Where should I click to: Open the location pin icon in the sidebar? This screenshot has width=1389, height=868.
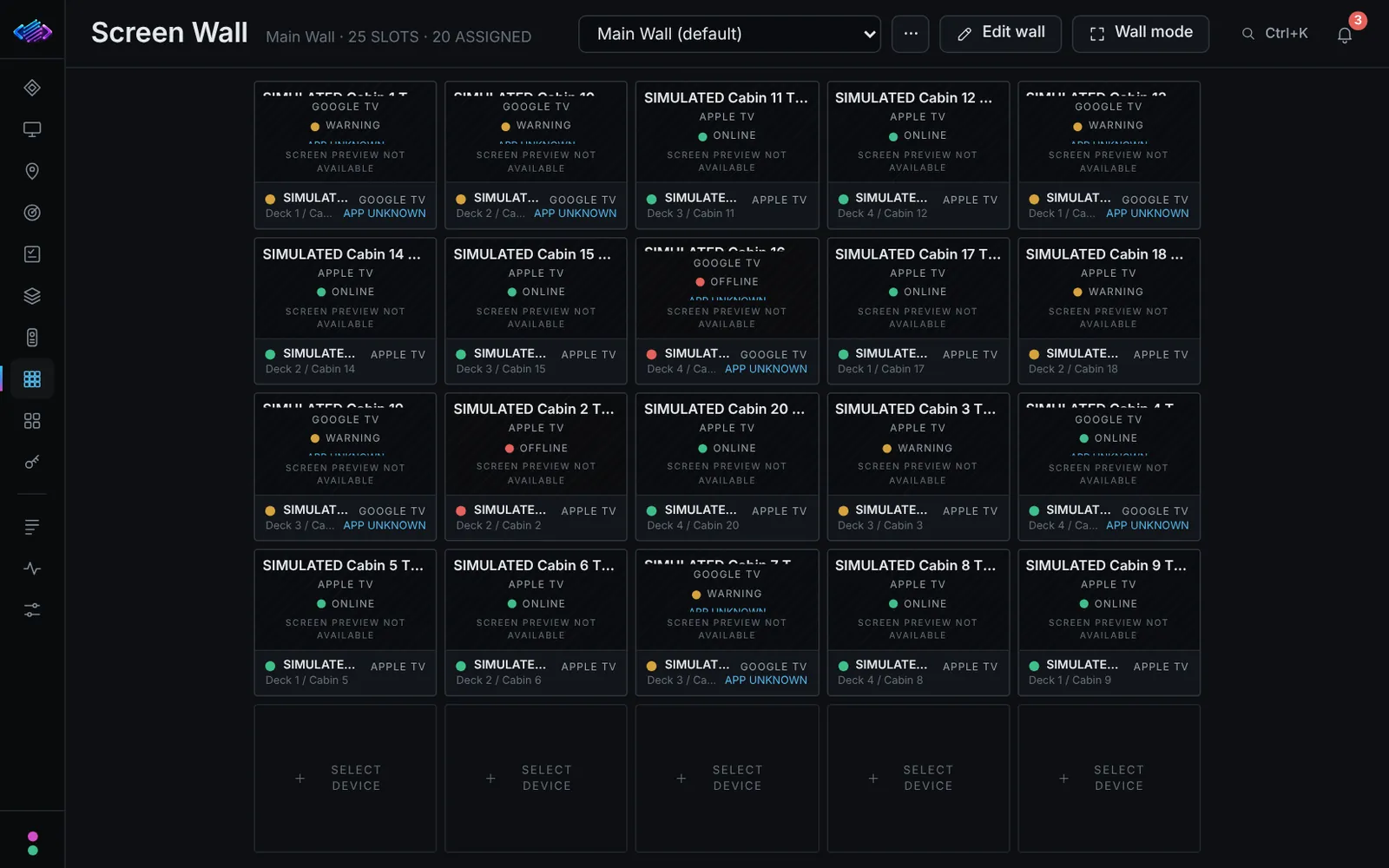[x=32, y=171]
